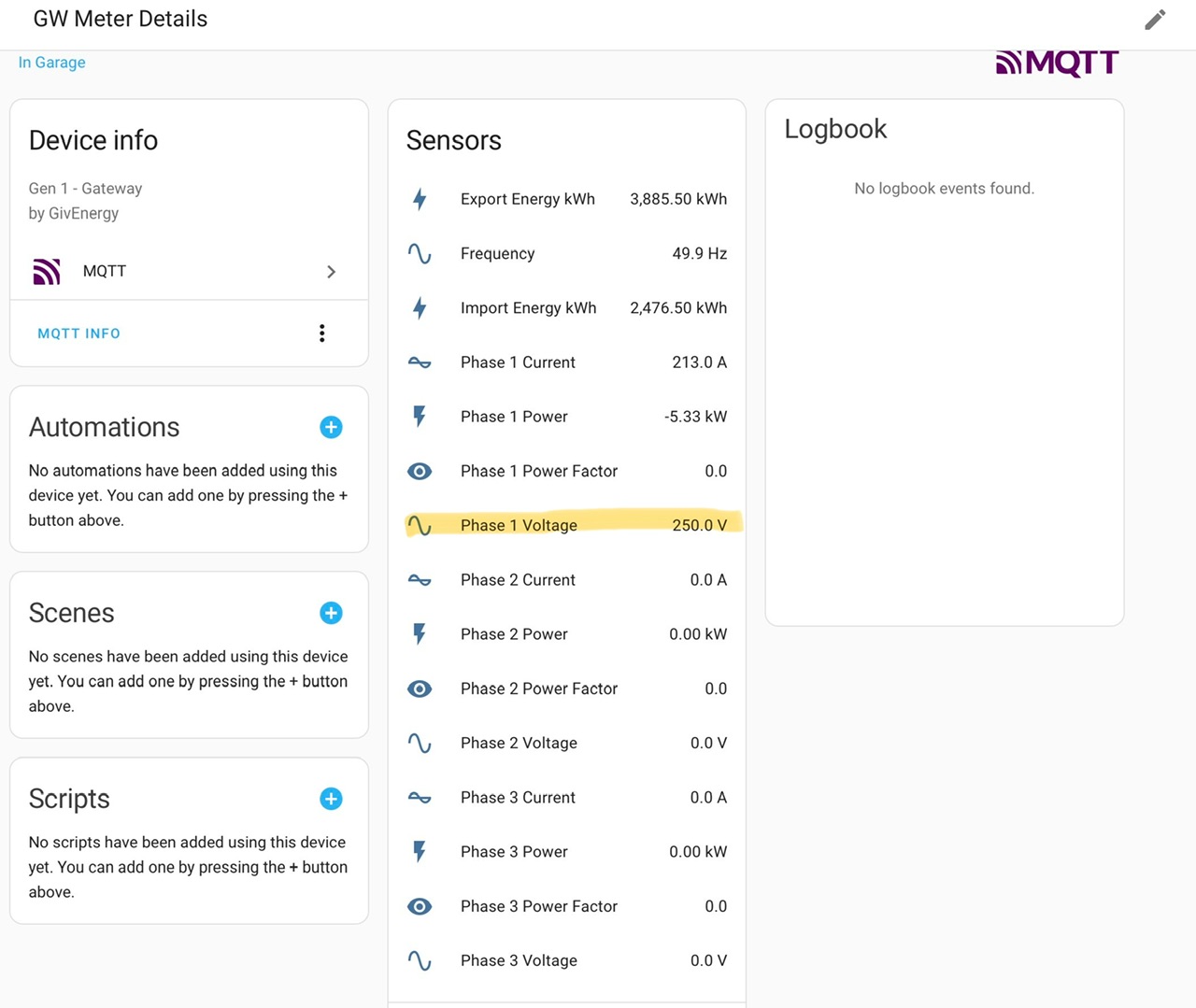
Task: Select the Phase 1 Current label
Action: (518, 362)
